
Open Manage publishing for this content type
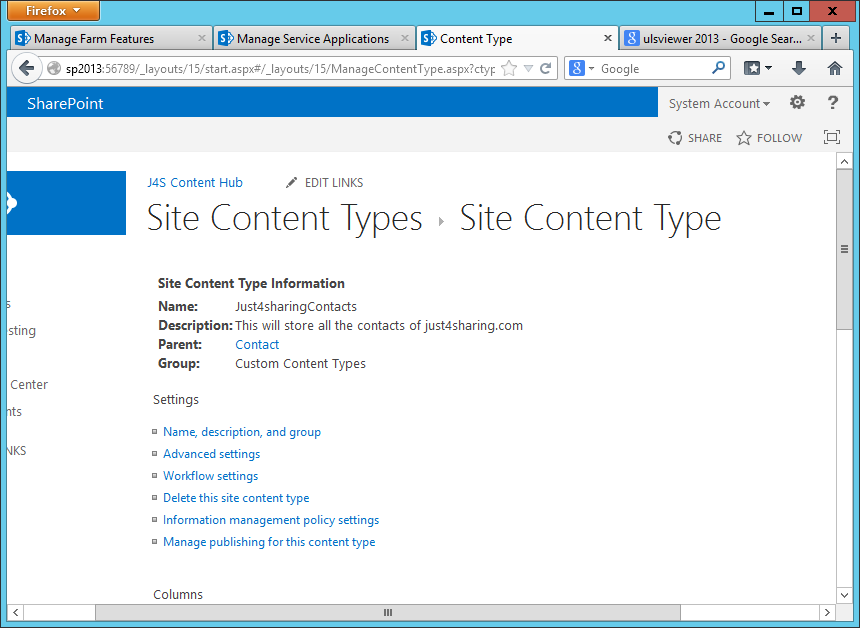pos(269,542)
